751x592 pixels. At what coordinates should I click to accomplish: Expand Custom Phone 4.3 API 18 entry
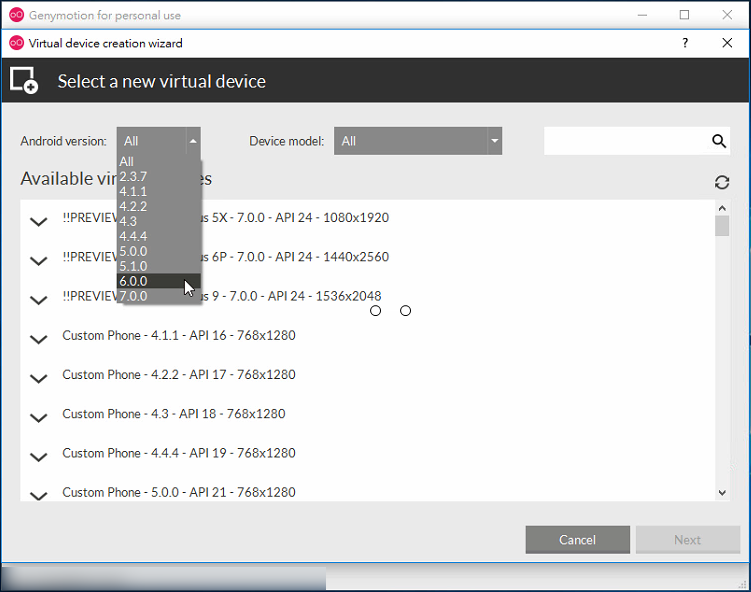(38, 417)
